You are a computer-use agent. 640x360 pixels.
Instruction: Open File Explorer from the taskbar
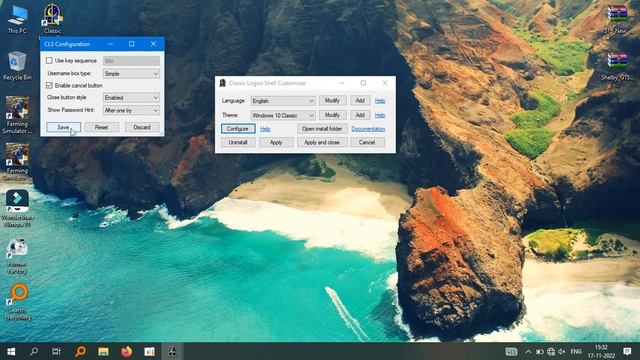click(x=103, y=351)
